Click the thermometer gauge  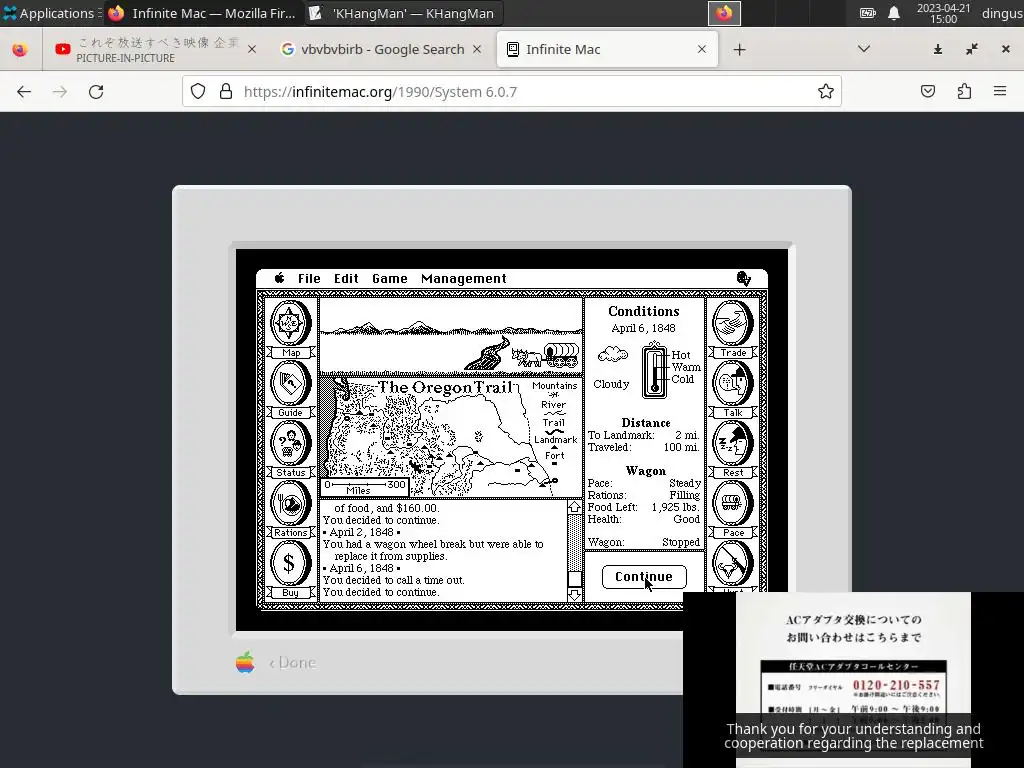point(654,370)
